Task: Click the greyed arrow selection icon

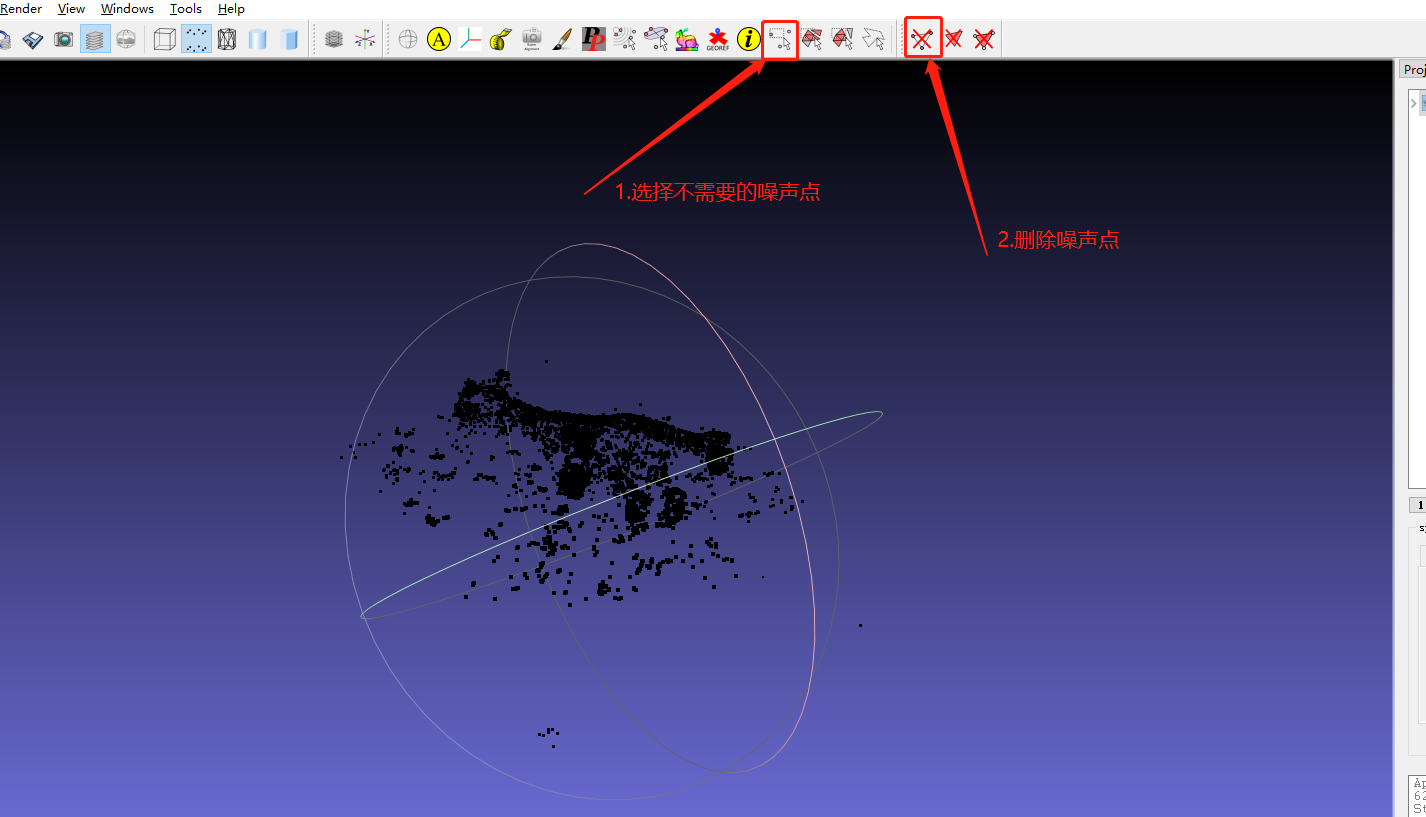Action: point(874,39)
